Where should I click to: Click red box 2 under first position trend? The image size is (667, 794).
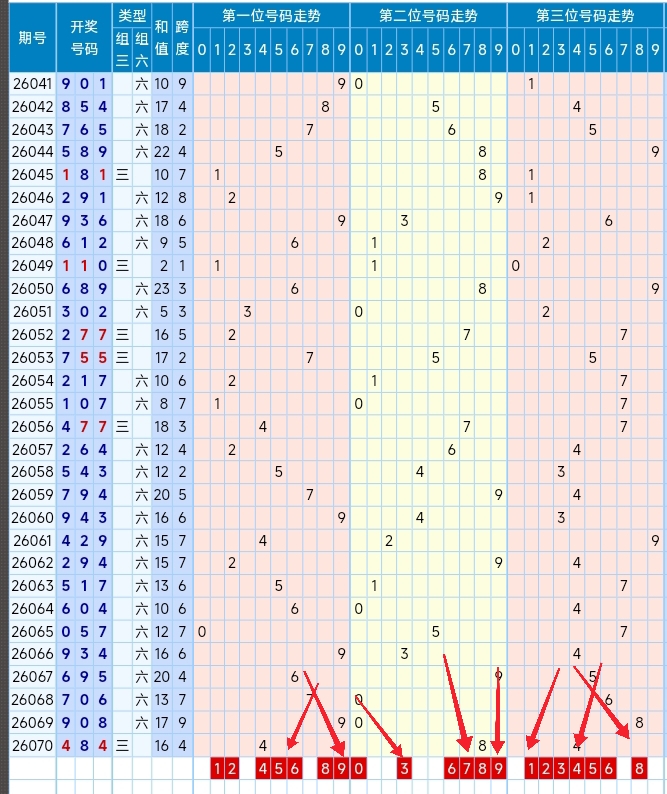coord(231,769)
